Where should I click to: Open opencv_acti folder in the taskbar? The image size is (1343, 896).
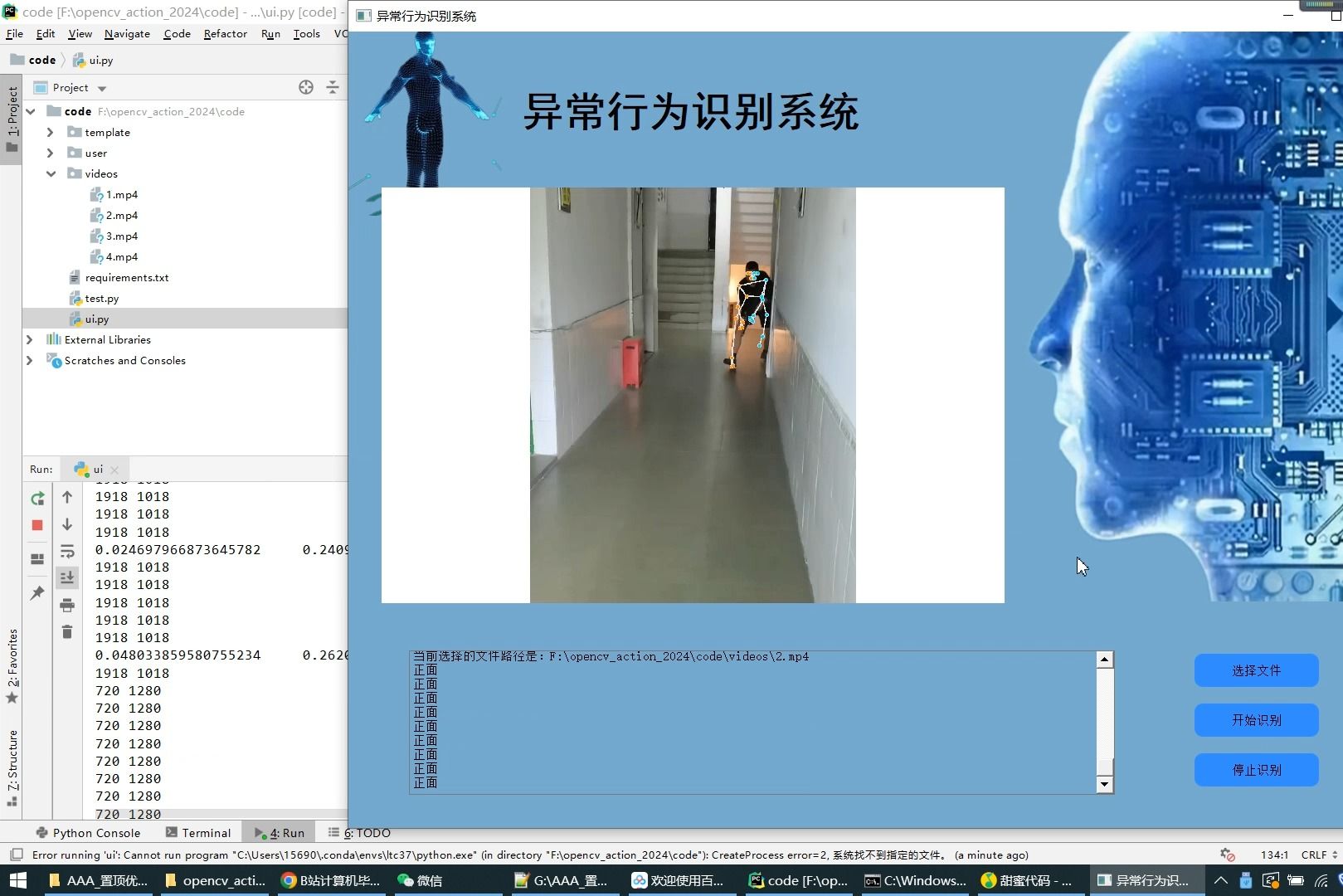215,880
